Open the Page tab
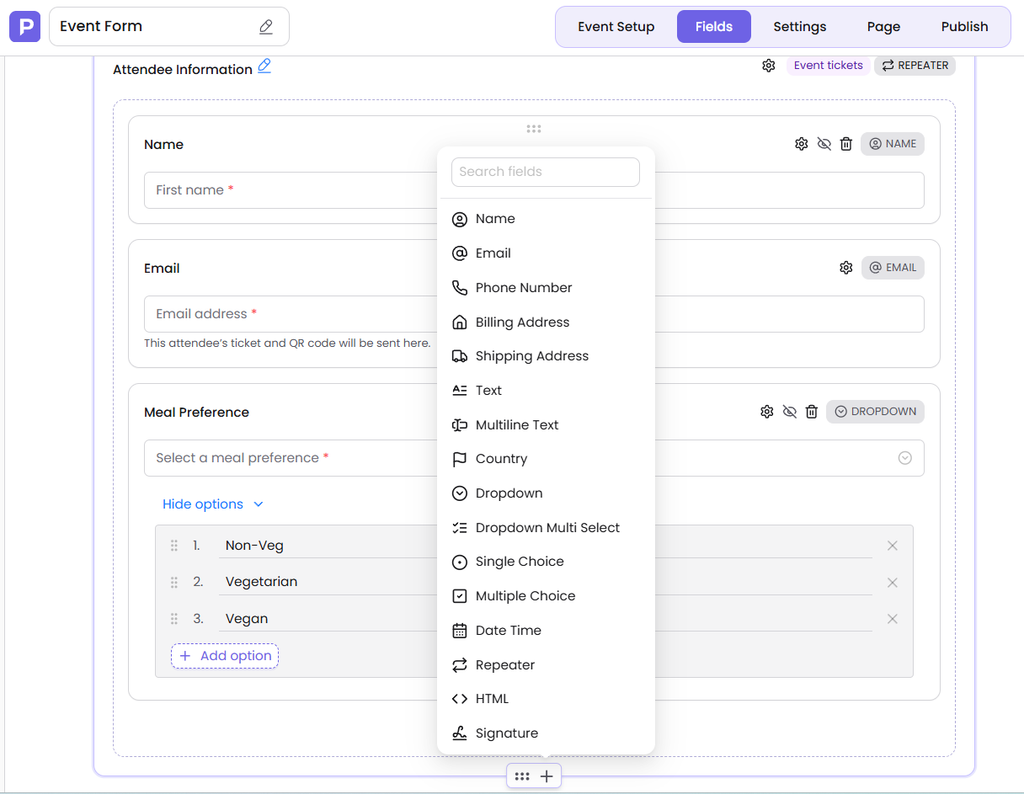Viewport: 1024px width, 794px height. tap(883, 27)
